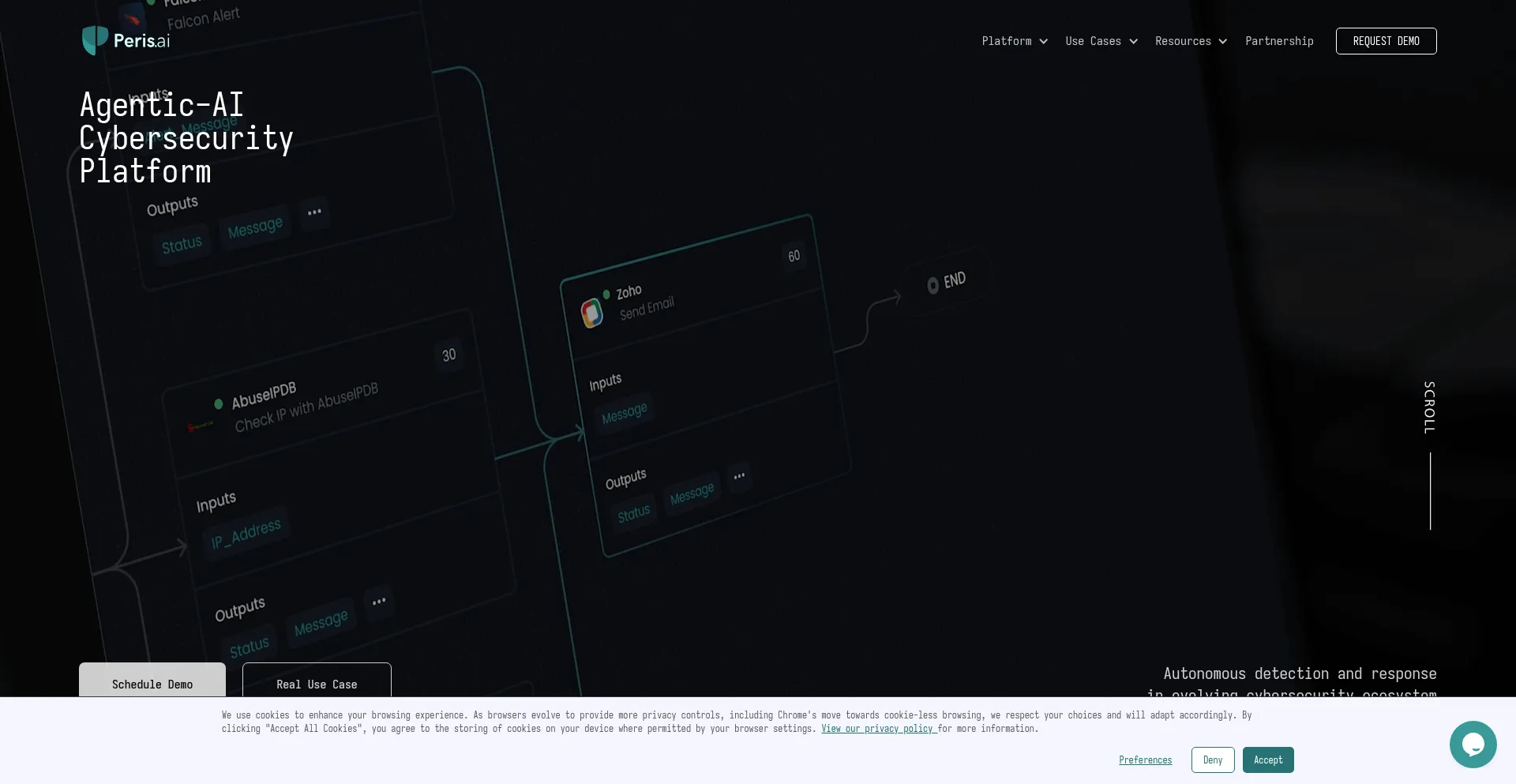Screen dimensions: 1516x784
Task: Click the REQUEST DEMO button
Action: pos(1386,41)
